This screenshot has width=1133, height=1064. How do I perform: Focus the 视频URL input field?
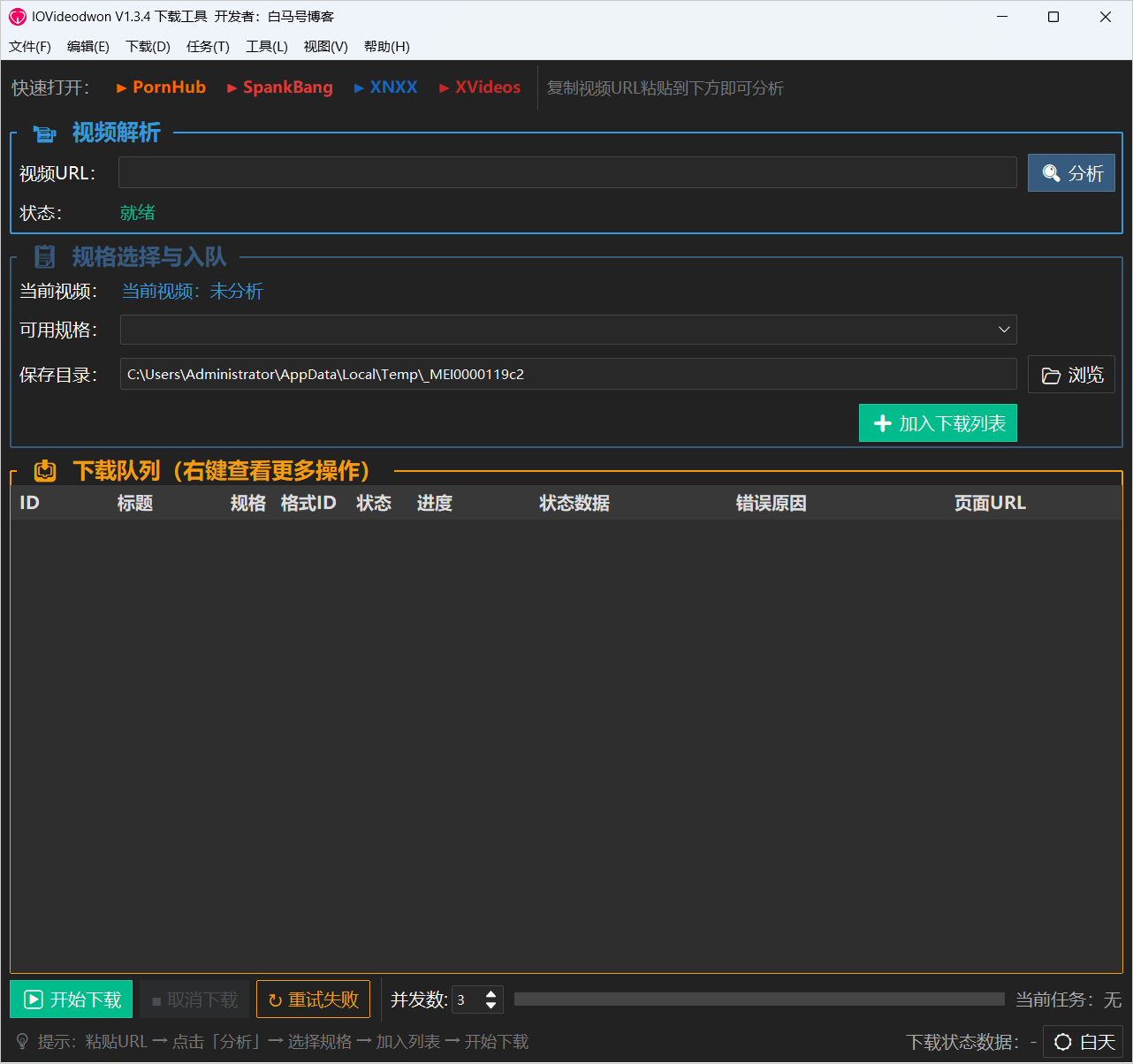[x=567, y=172]
